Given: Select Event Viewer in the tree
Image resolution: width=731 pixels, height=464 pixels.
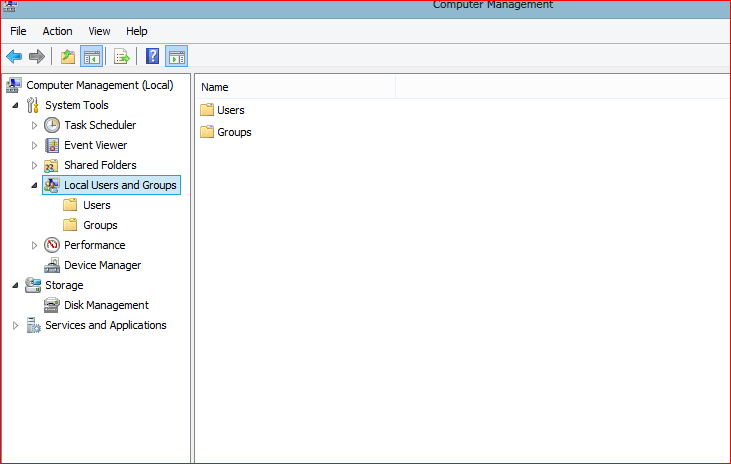Looking at the screenshot, I should tap(96, 145).
